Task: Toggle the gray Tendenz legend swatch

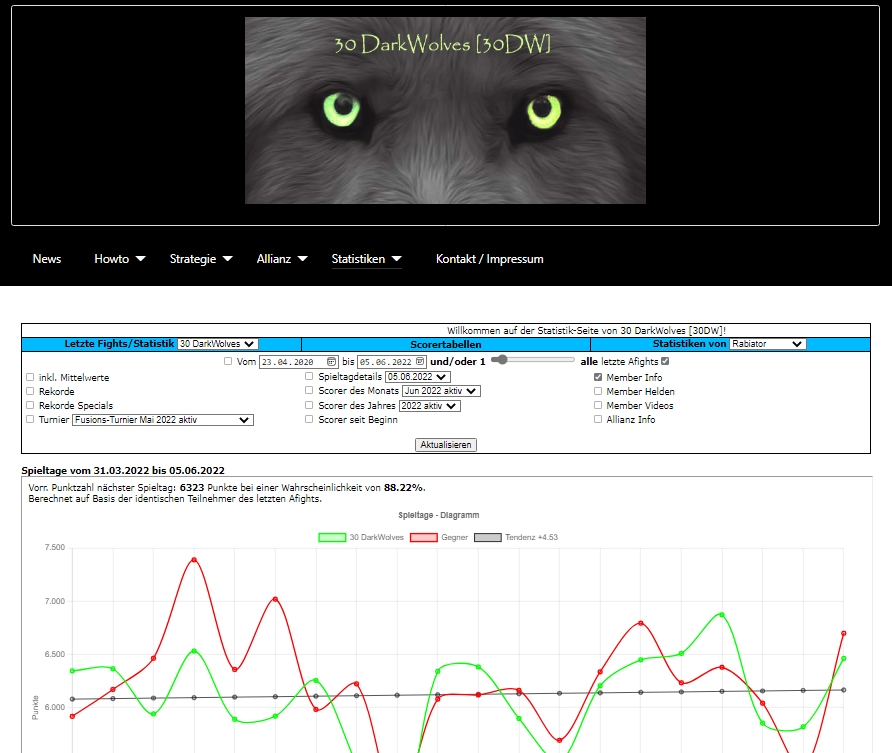Action: pos(487,537)
